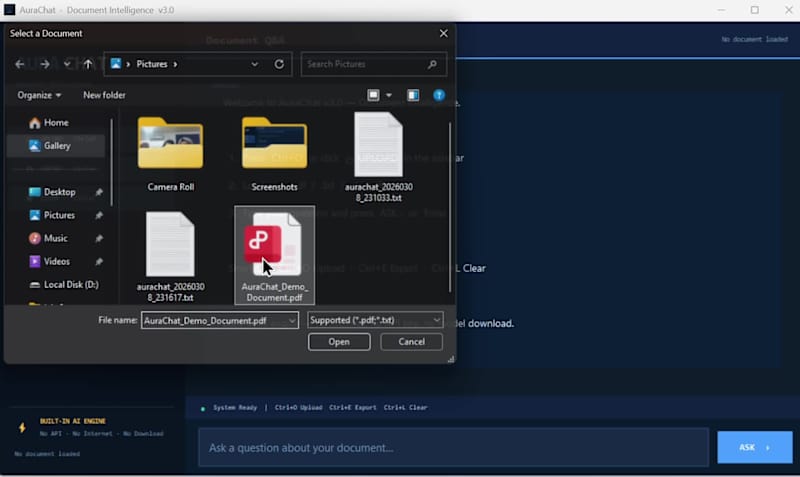Open the recent locations chevron
800x477 pixels.
[x=67, y=64]
